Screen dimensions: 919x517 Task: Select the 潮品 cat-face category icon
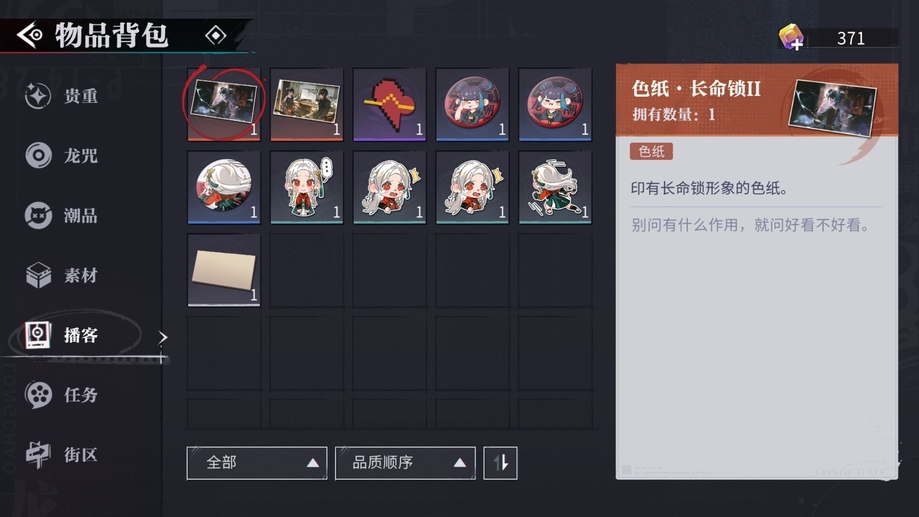point(38,215)
